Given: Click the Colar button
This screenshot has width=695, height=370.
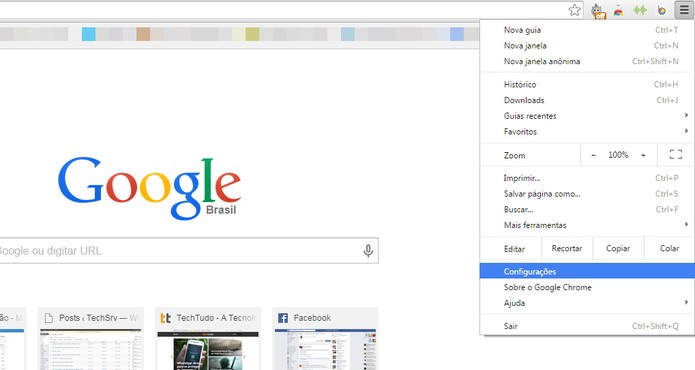Looking at the screenshot, I should pos(669,249).
